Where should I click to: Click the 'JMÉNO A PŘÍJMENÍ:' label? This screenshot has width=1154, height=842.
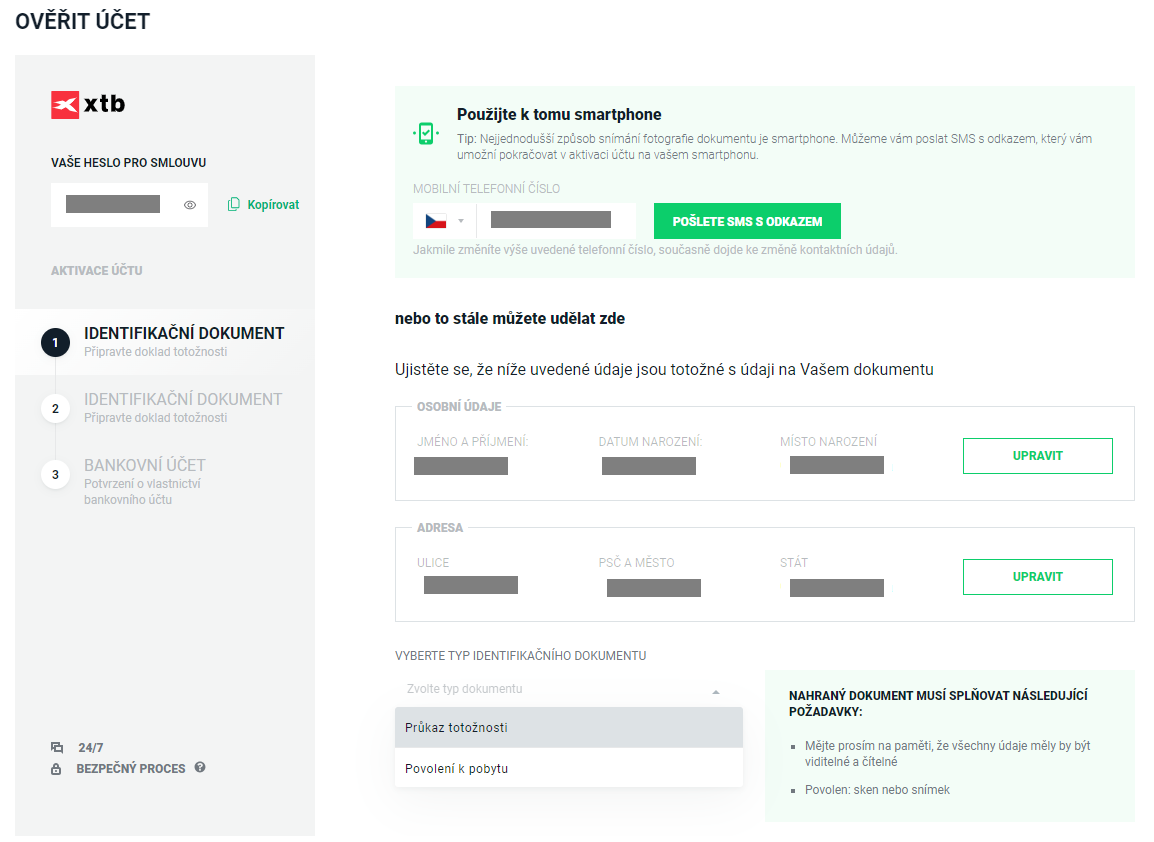point(472,442)
